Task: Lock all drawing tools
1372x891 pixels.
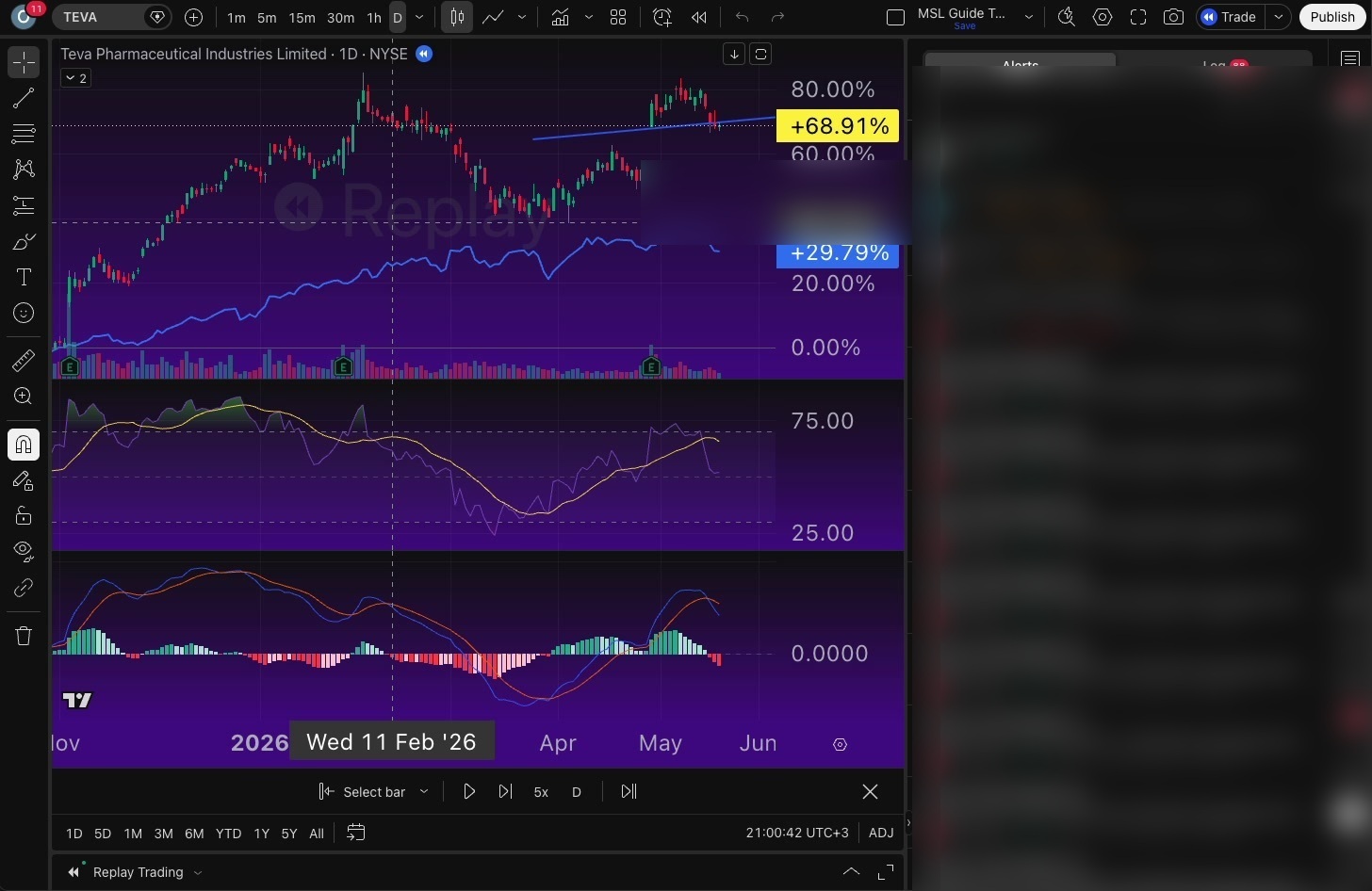Action: tap(24, 516)
